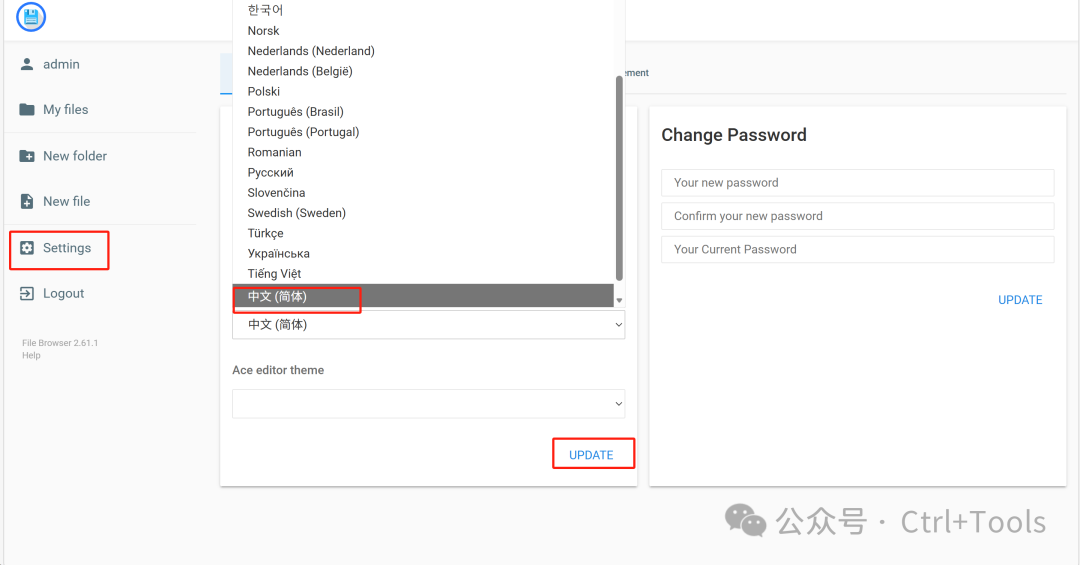Viewport: 1080px width, 565px height.
Task: Click the Your Current Password field
Action: click(x=857, y=250)
